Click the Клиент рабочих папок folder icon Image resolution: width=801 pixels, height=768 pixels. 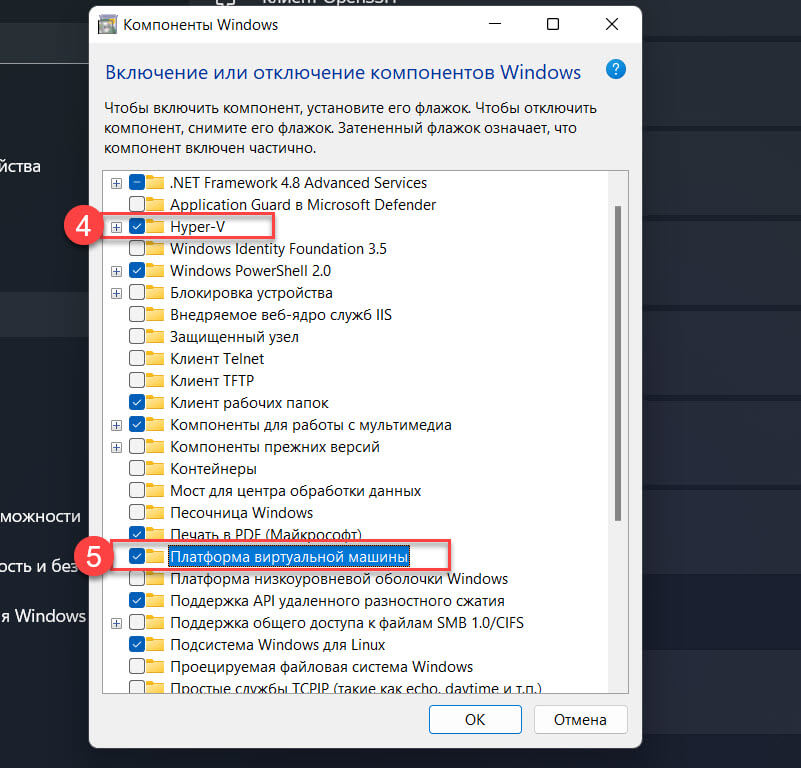tap(155, 402)
